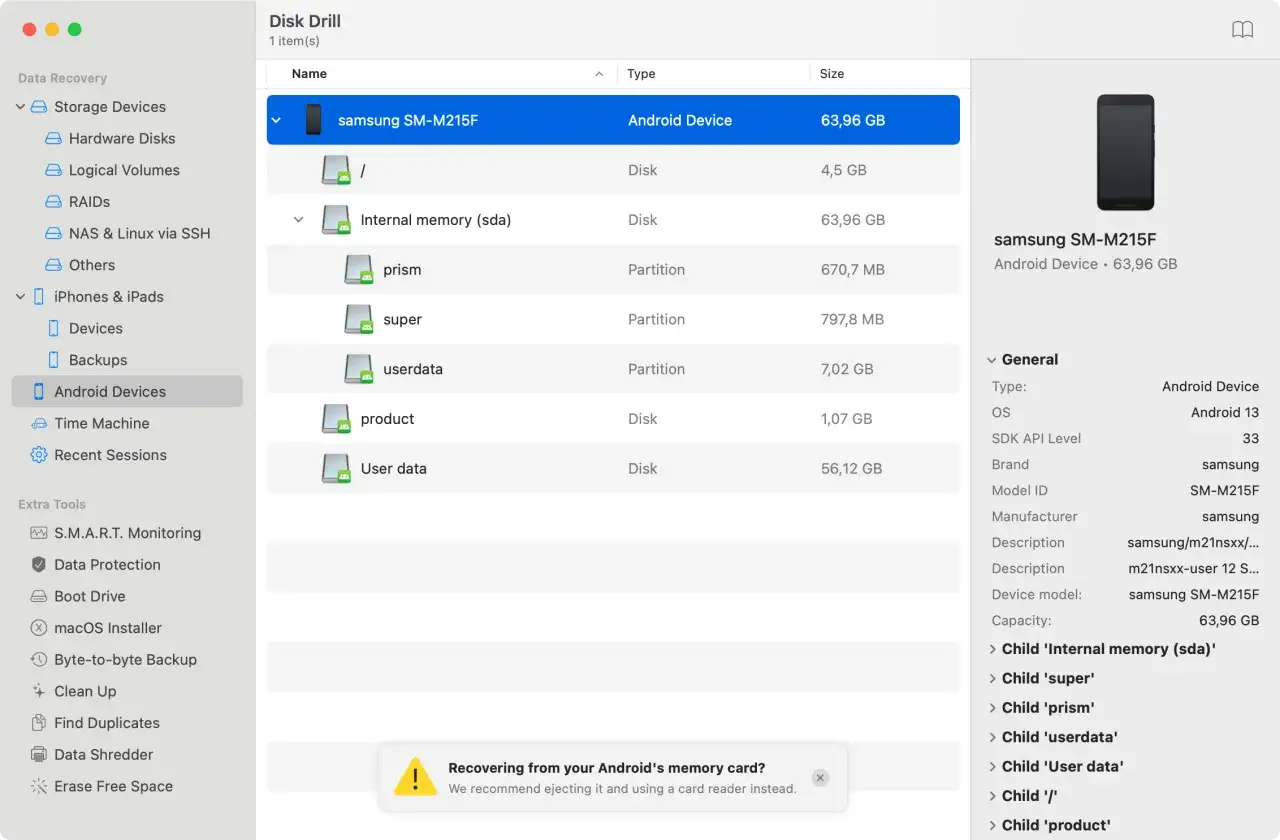Click the Time Machine icon

pyautogui.click(x=39, y=423)
